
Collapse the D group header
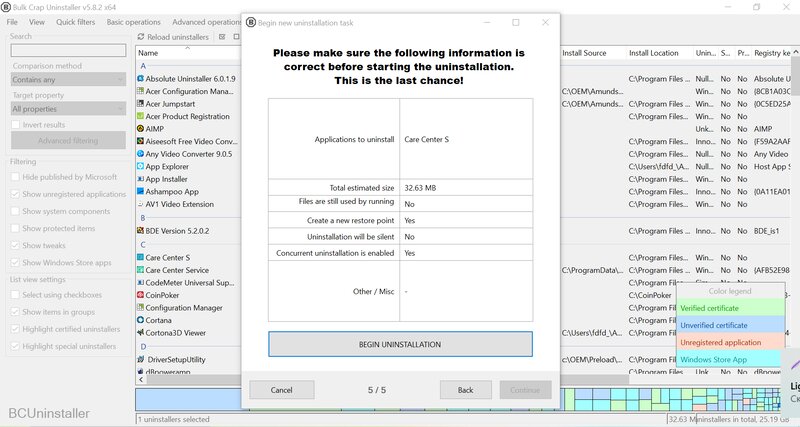click(143, 346)
